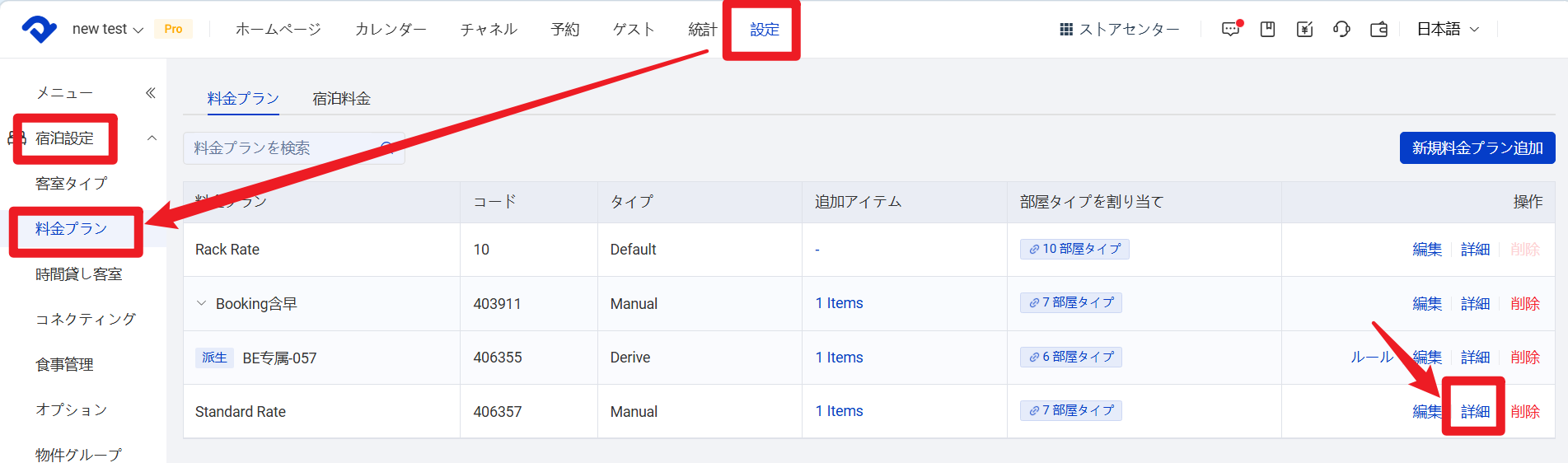Click 詳細 for Booking含早

pyautogui.click(x=1475, y=304)
